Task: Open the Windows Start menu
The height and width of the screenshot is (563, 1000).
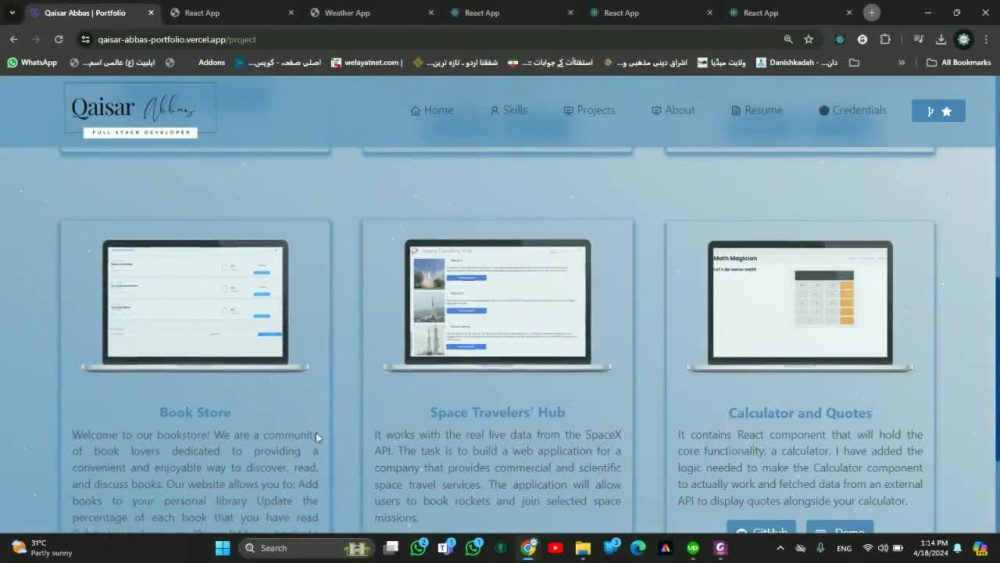Action: (x=223, y=548)
